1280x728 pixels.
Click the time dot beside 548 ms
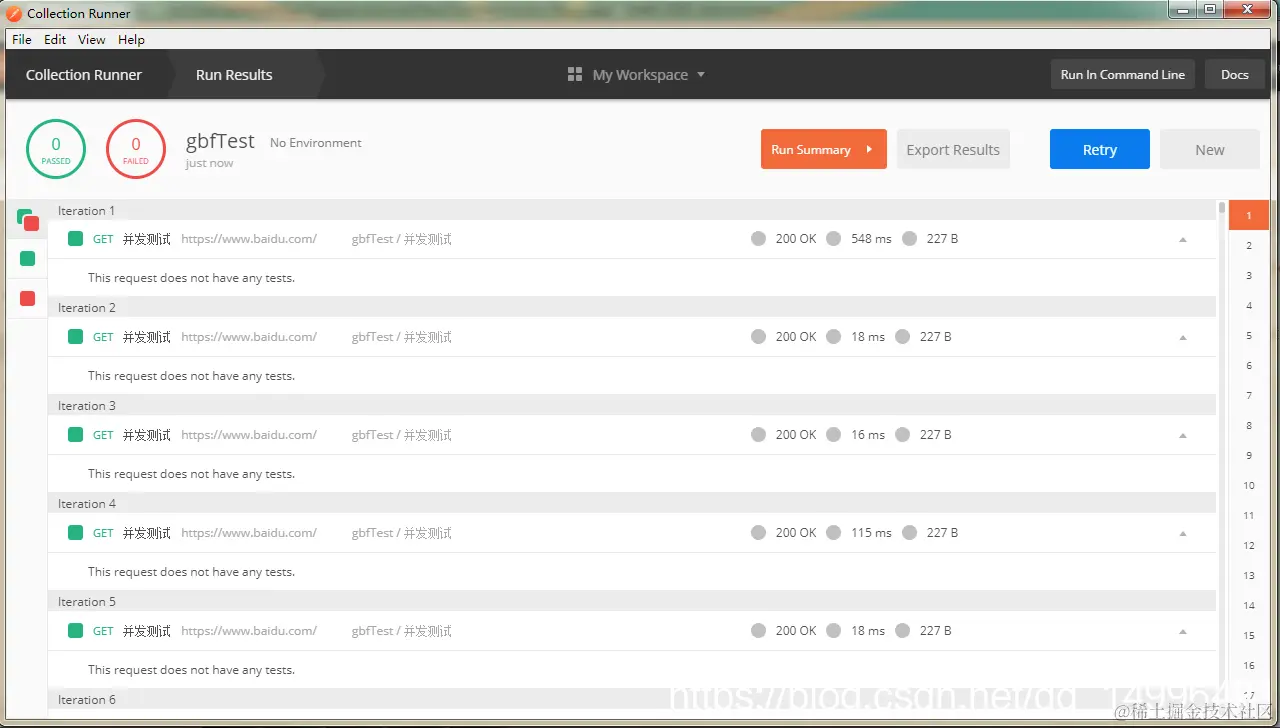point(834,239)
